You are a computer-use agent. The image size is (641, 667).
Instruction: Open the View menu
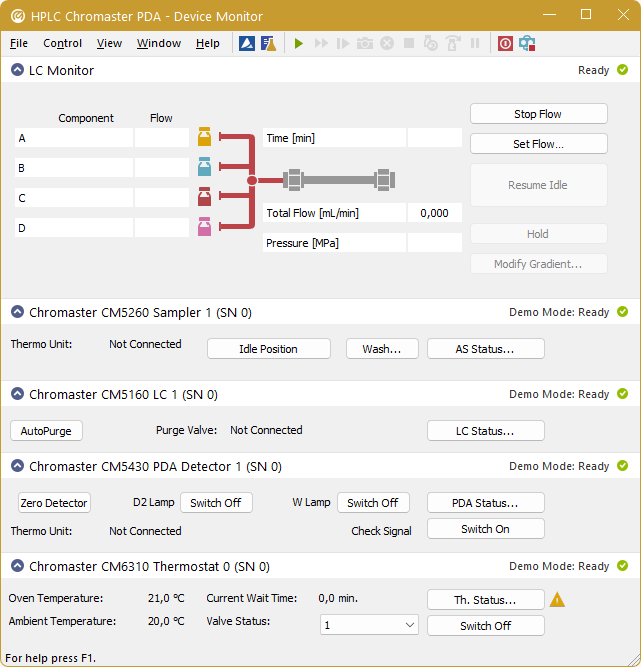pyautogui.click(x=109, y=43)
